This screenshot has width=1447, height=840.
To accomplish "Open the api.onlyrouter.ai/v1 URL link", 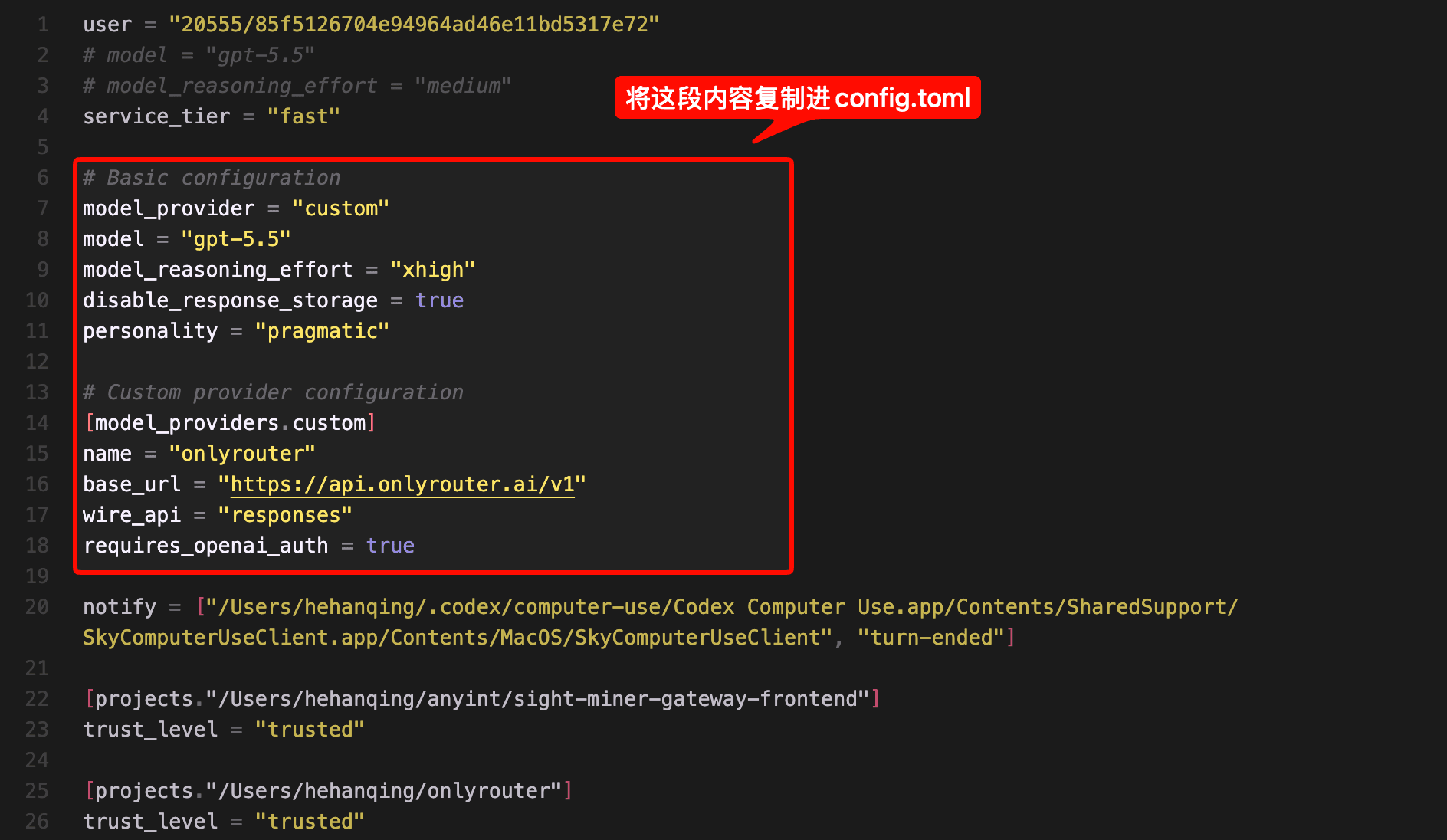I will coord(402,484).
